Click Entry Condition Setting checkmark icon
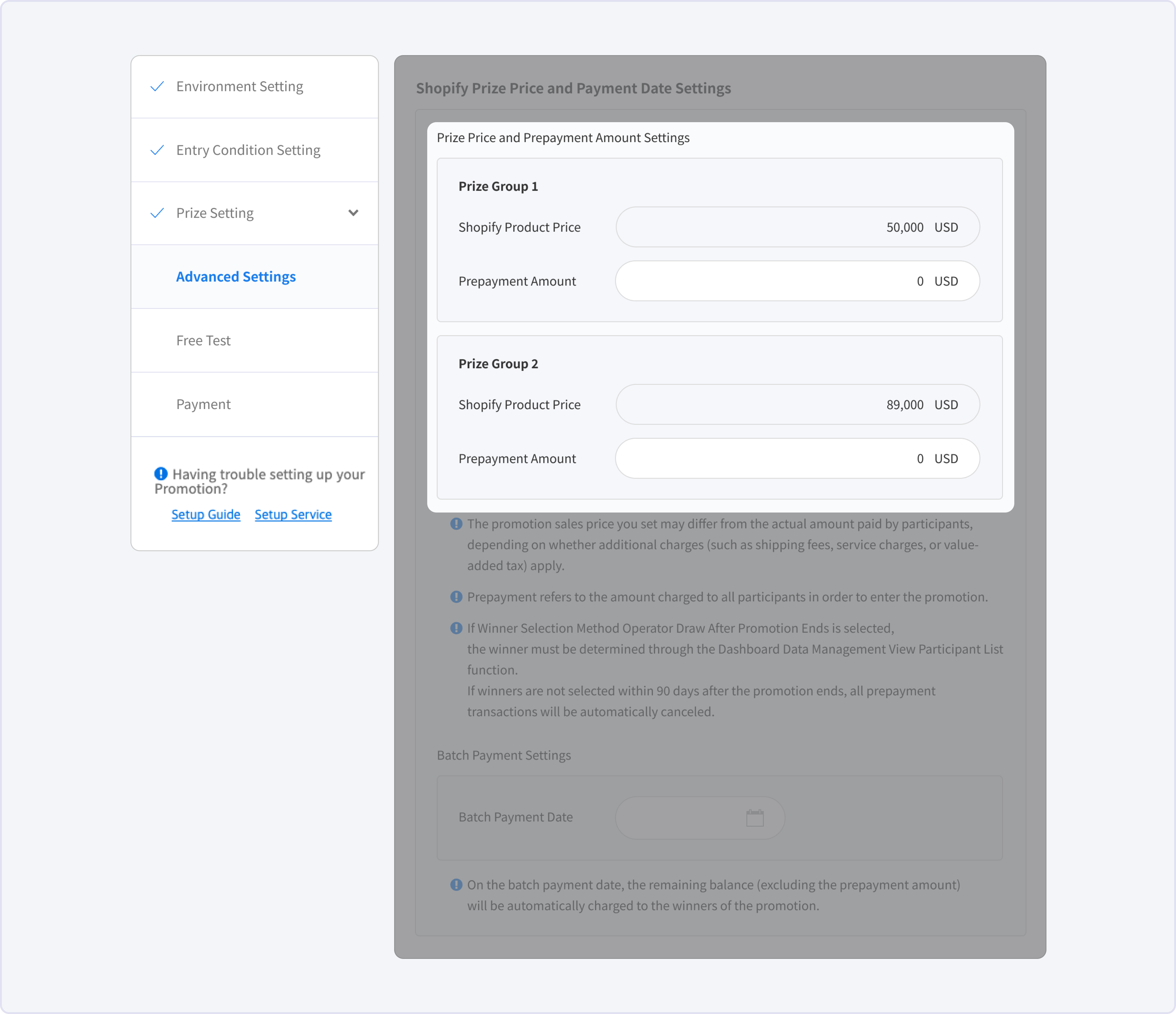 tap(157, 150)
